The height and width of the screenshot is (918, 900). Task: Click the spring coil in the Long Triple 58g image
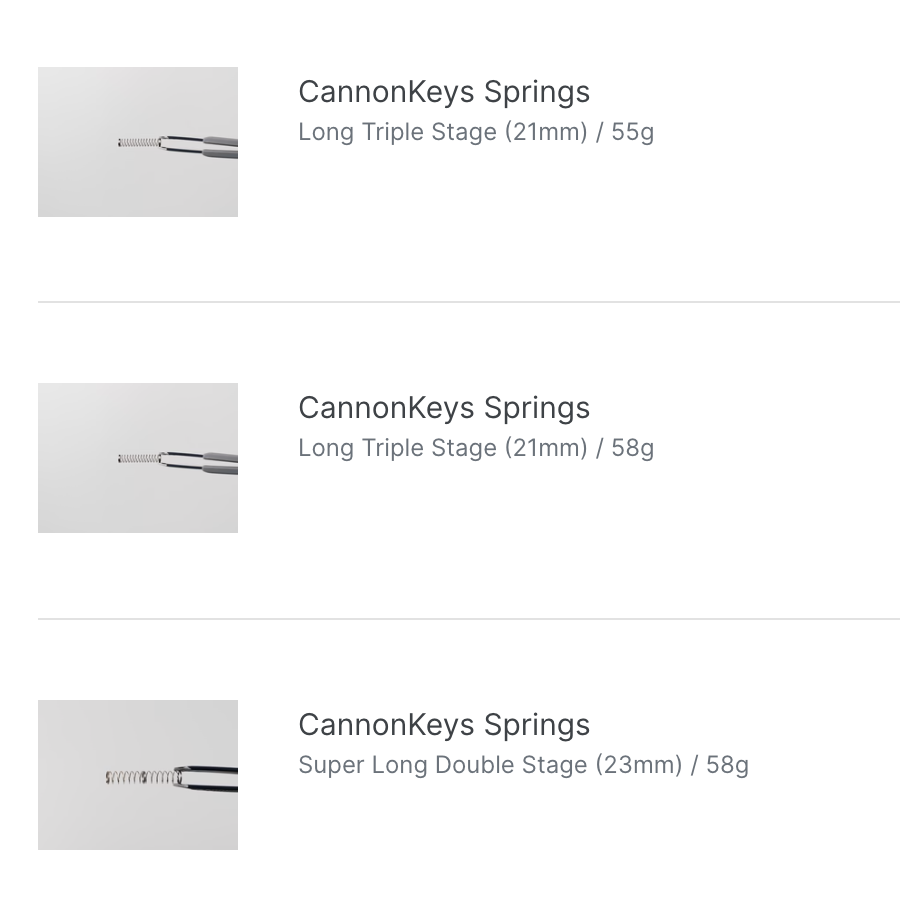coord(138,459)
